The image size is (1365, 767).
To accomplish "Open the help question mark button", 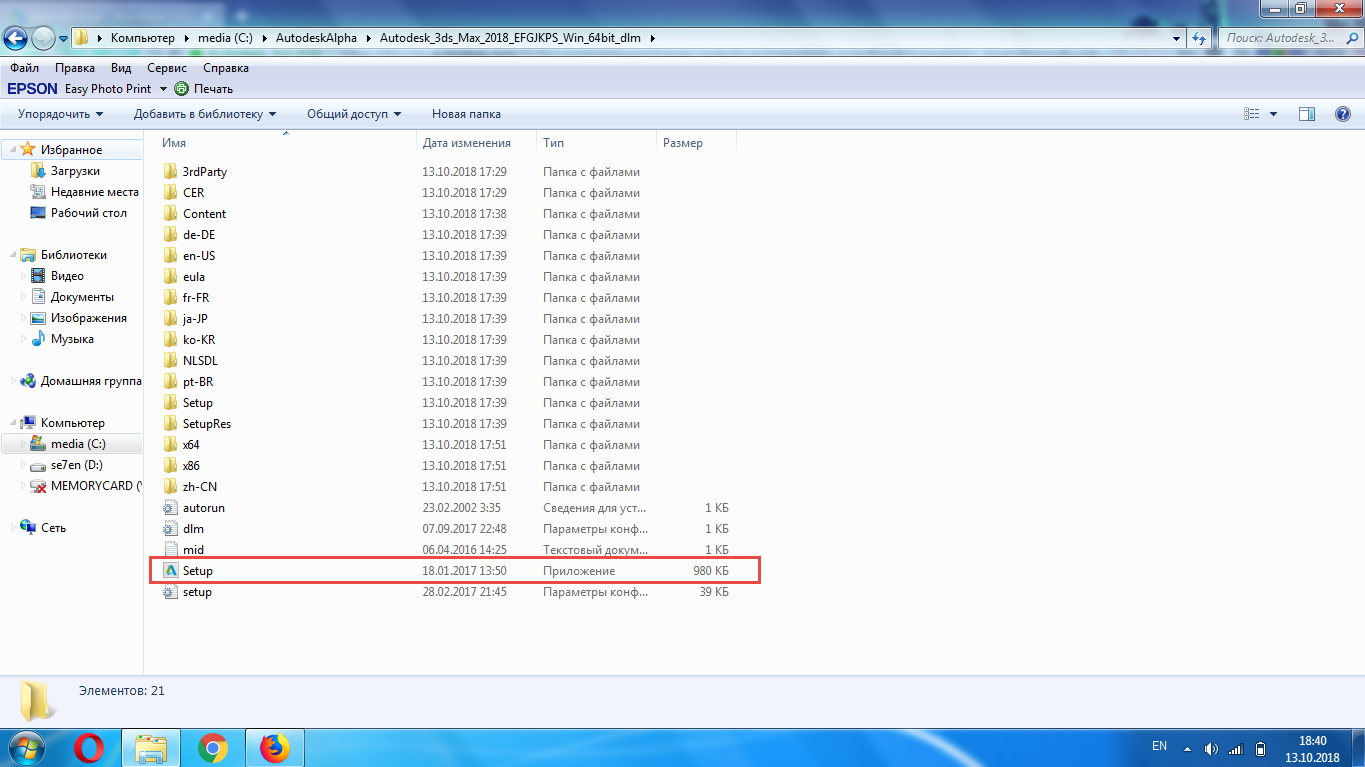I will [x=1343, y=114].
